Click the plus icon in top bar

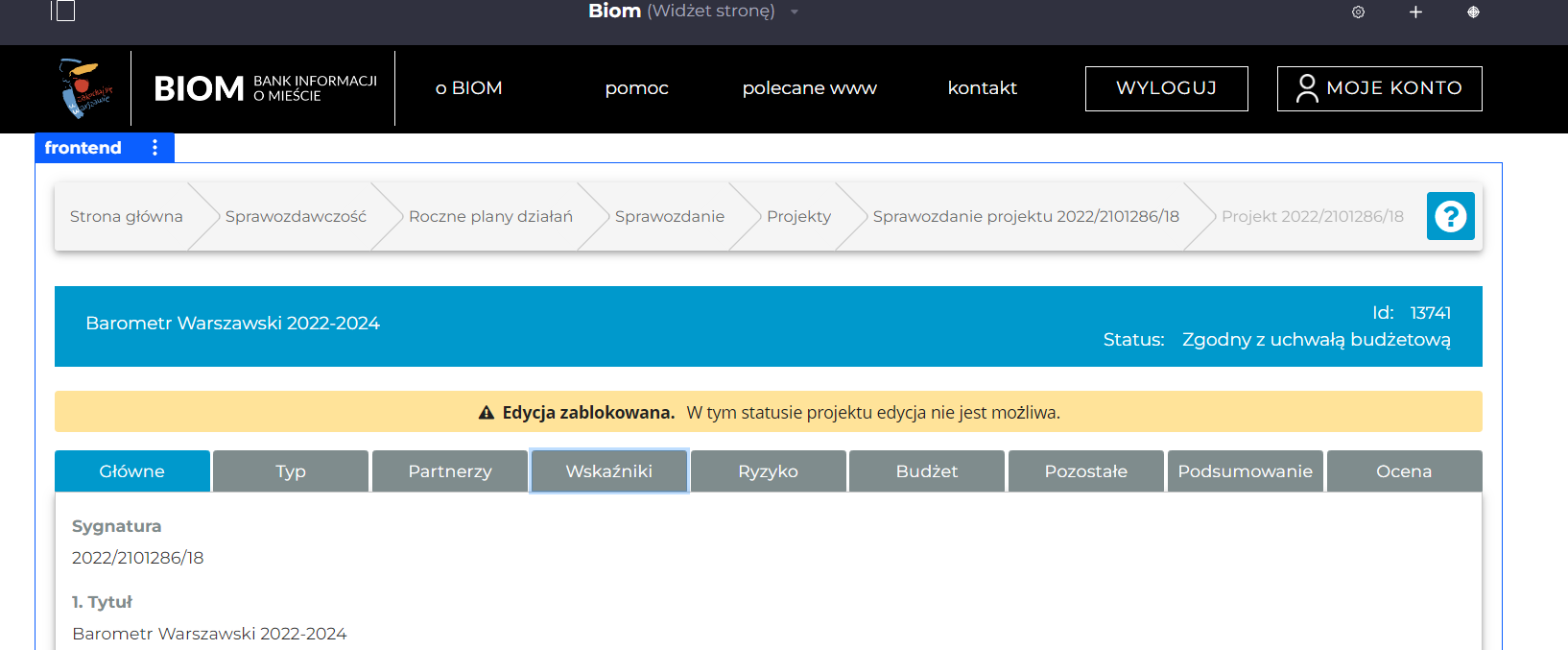pyautogui.click(x=1415, y=12)
